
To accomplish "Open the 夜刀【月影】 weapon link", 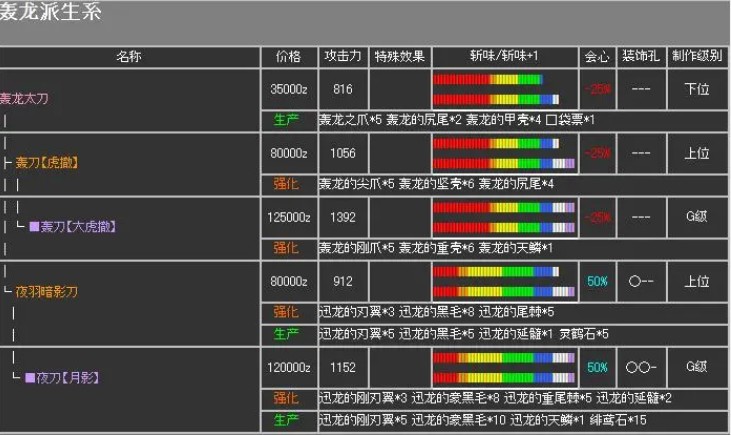I will [70, 378].
